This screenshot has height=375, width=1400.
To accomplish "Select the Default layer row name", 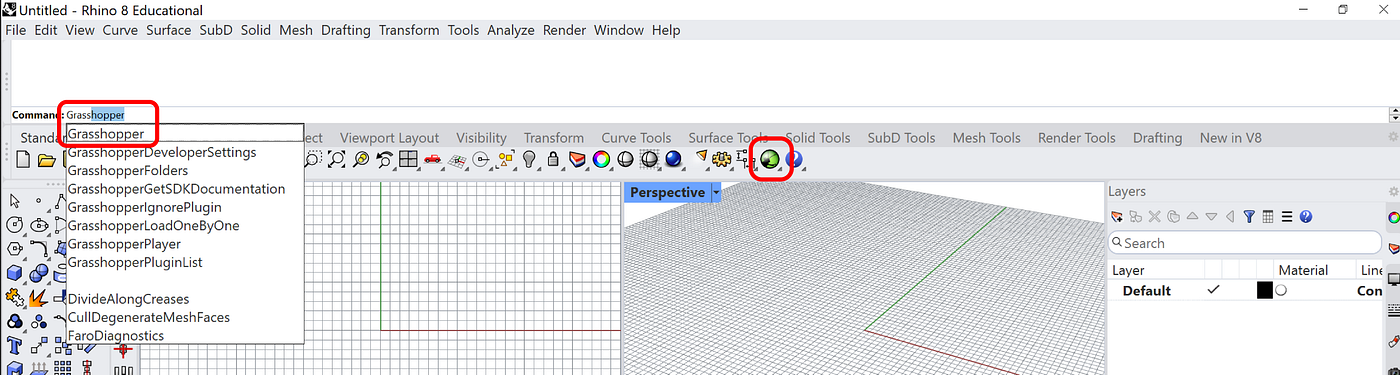I will coord(1146,291).
